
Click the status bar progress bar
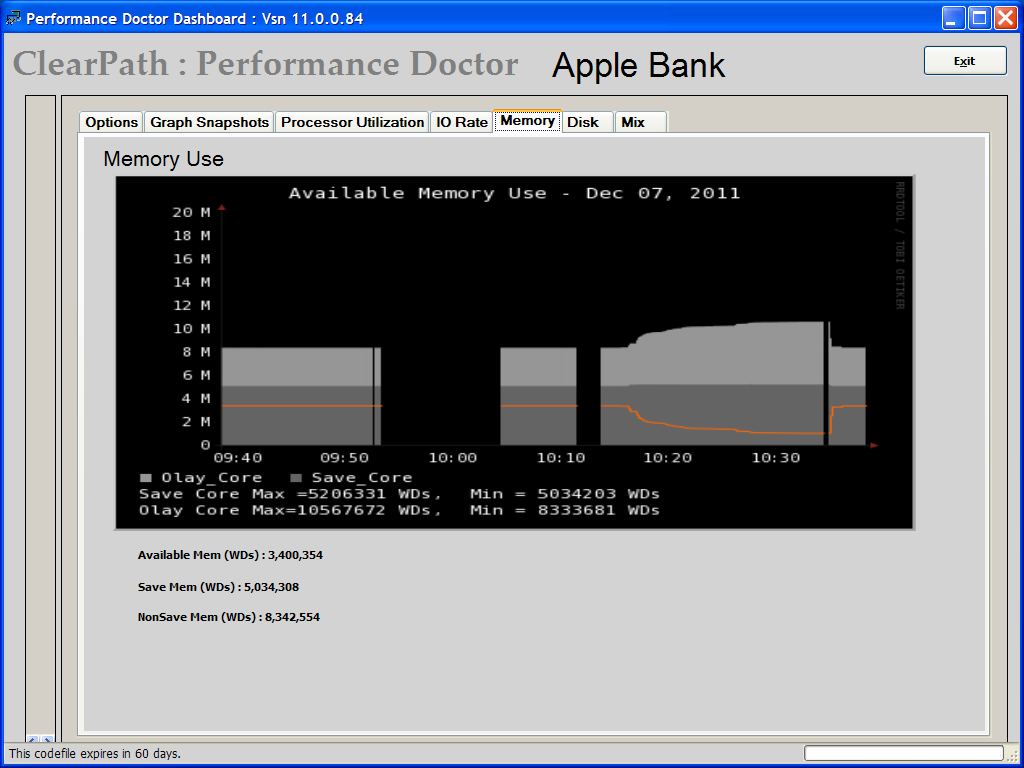tap(903, 753)
